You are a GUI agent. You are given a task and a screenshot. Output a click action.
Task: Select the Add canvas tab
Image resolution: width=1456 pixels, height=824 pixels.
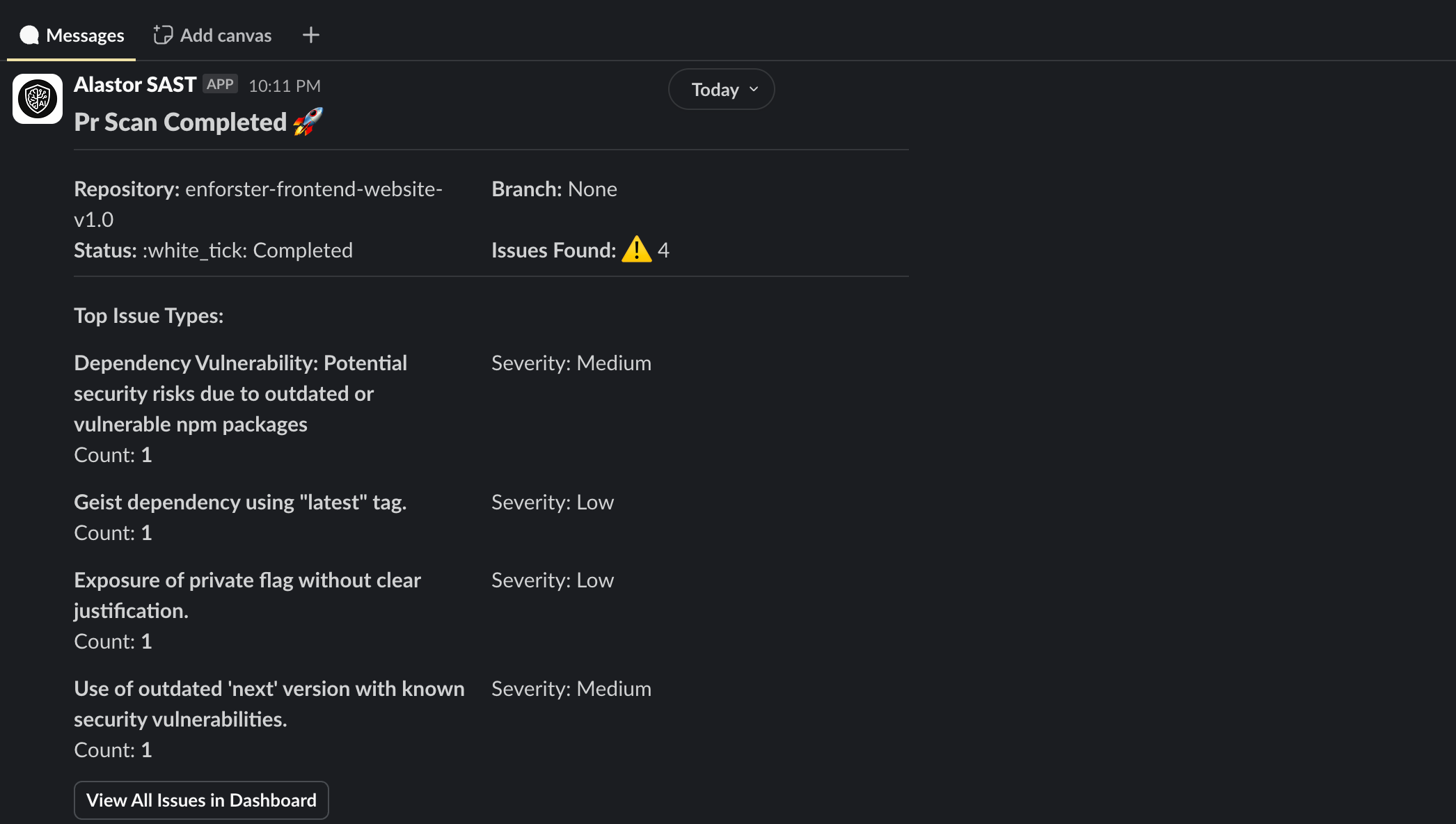tap(212, 35)
